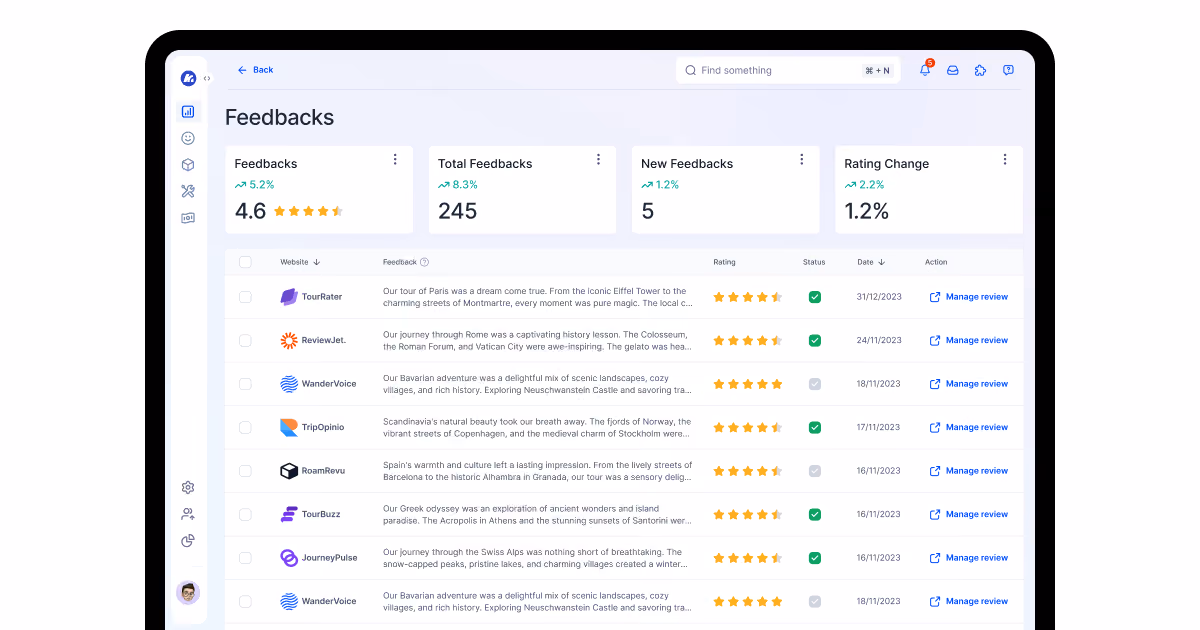This screenshot has width=1200, height=630.
Task: Open the tools wrench sidebar icon
Action: (x=188, y=191)
